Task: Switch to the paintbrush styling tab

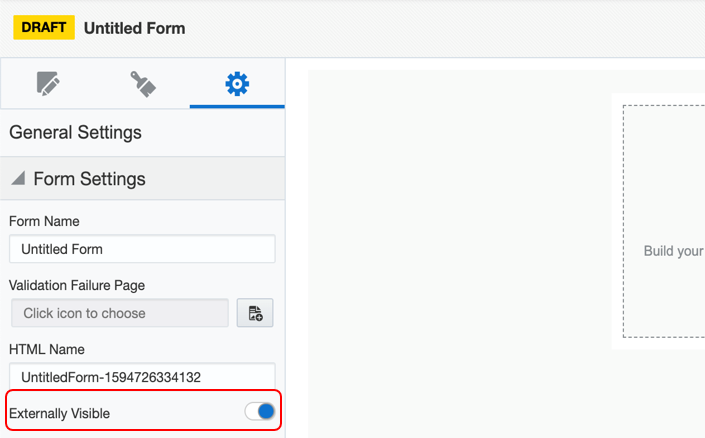Action: pos(143,84)
